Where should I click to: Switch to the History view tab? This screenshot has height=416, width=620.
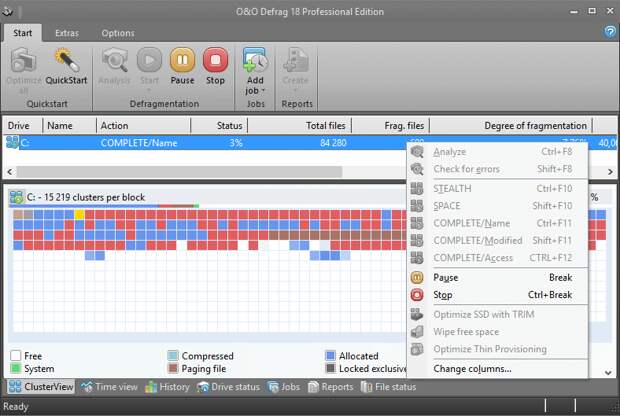[x=167, y=387]
